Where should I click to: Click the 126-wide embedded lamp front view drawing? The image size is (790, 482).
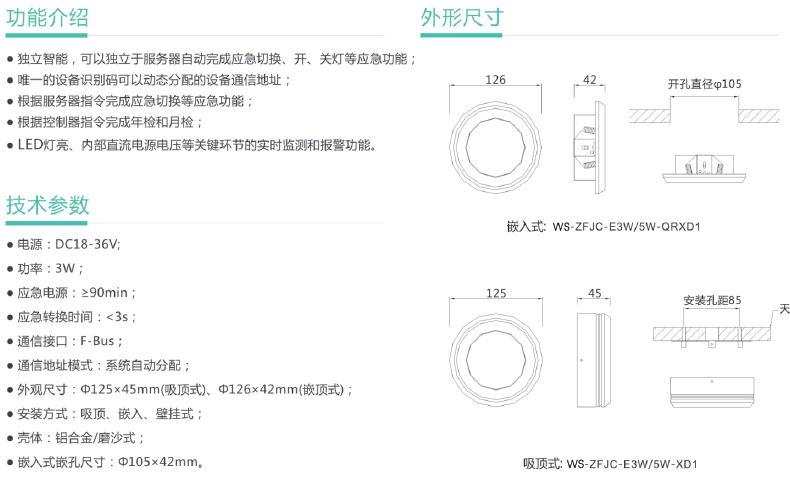click(x=495, y=146)
